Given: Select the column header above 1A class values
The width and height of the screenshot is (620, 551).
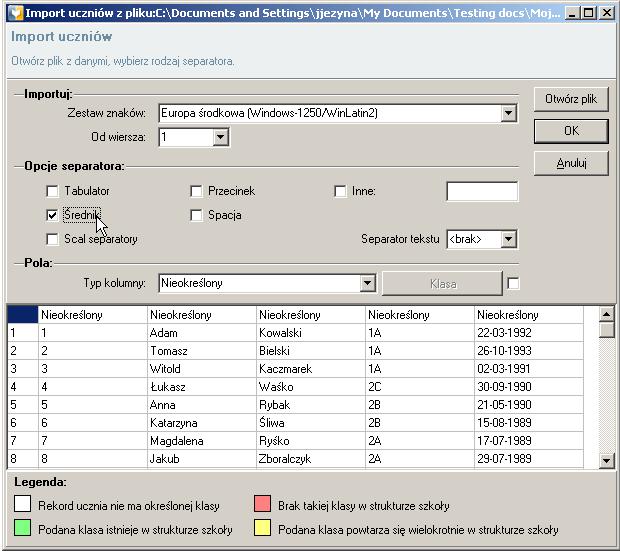Looking at the screenshot, I should pos(420,315).
